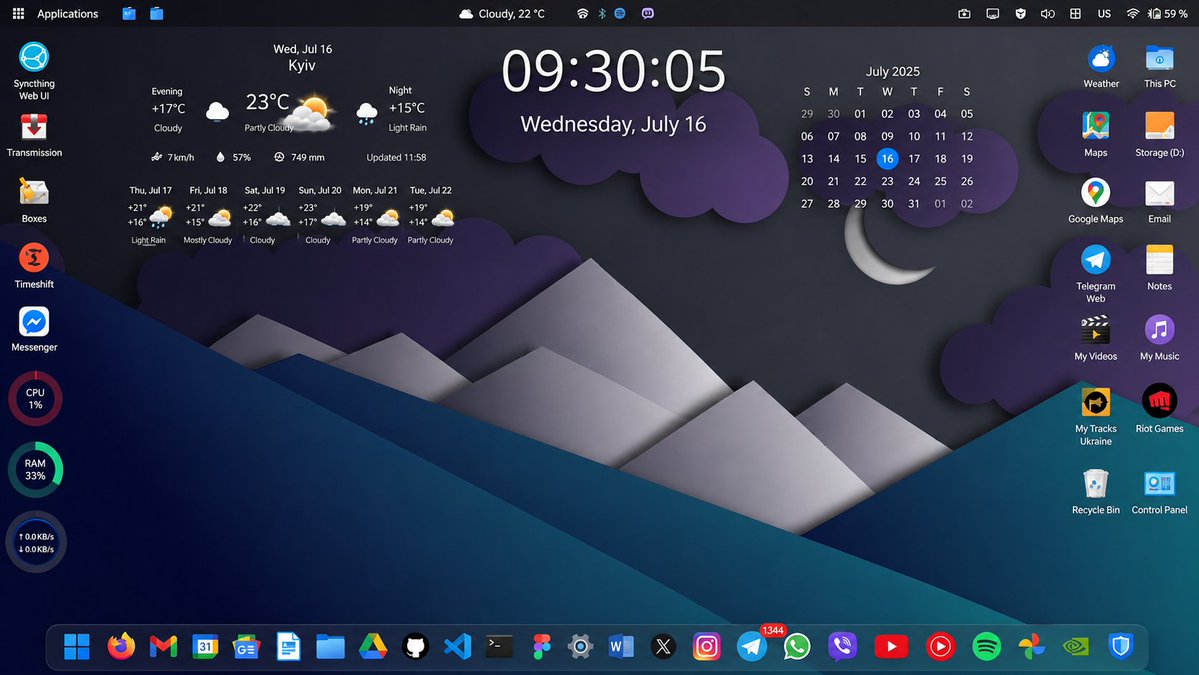The width and height of the screenshot is (1199, 675).
Task: Click the network speed KB/s gauge
Action: pyautogui.click(x=36, y=542)
